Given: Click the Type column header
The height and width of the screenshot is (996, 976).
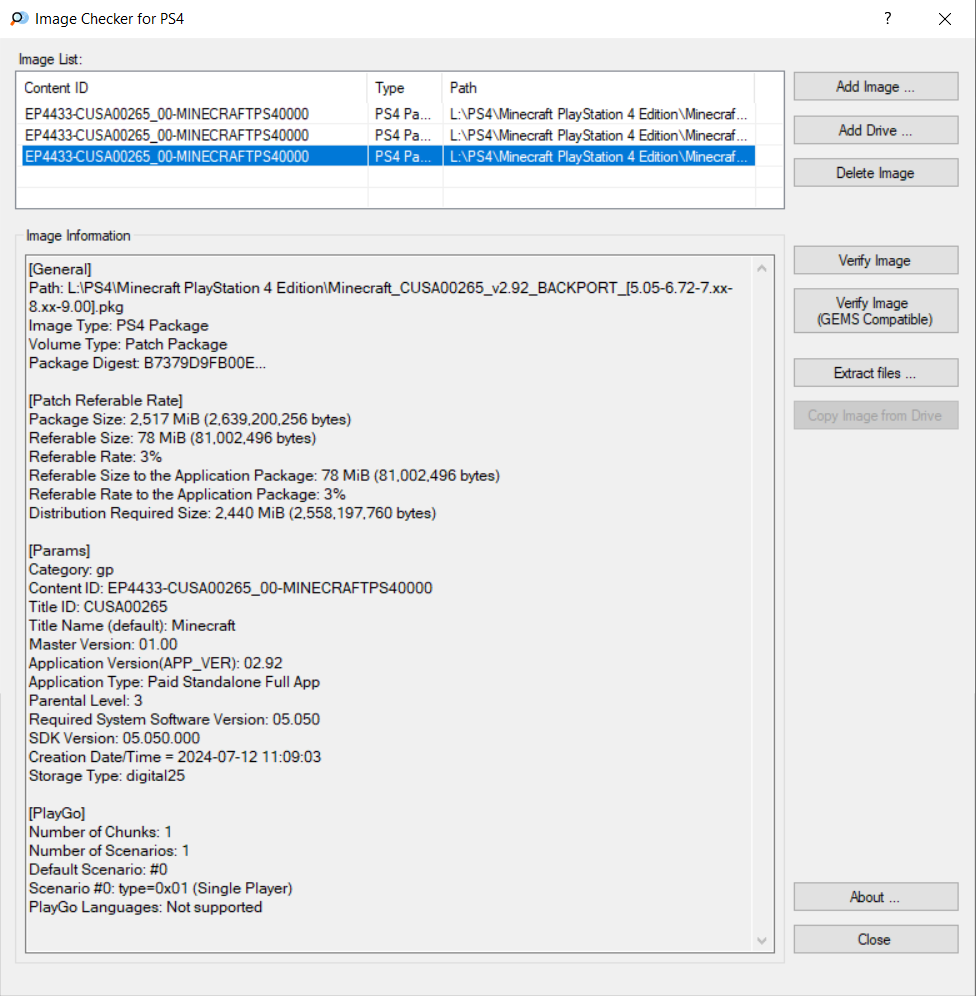Looking at the screenshot, I should tap(404, 88).
